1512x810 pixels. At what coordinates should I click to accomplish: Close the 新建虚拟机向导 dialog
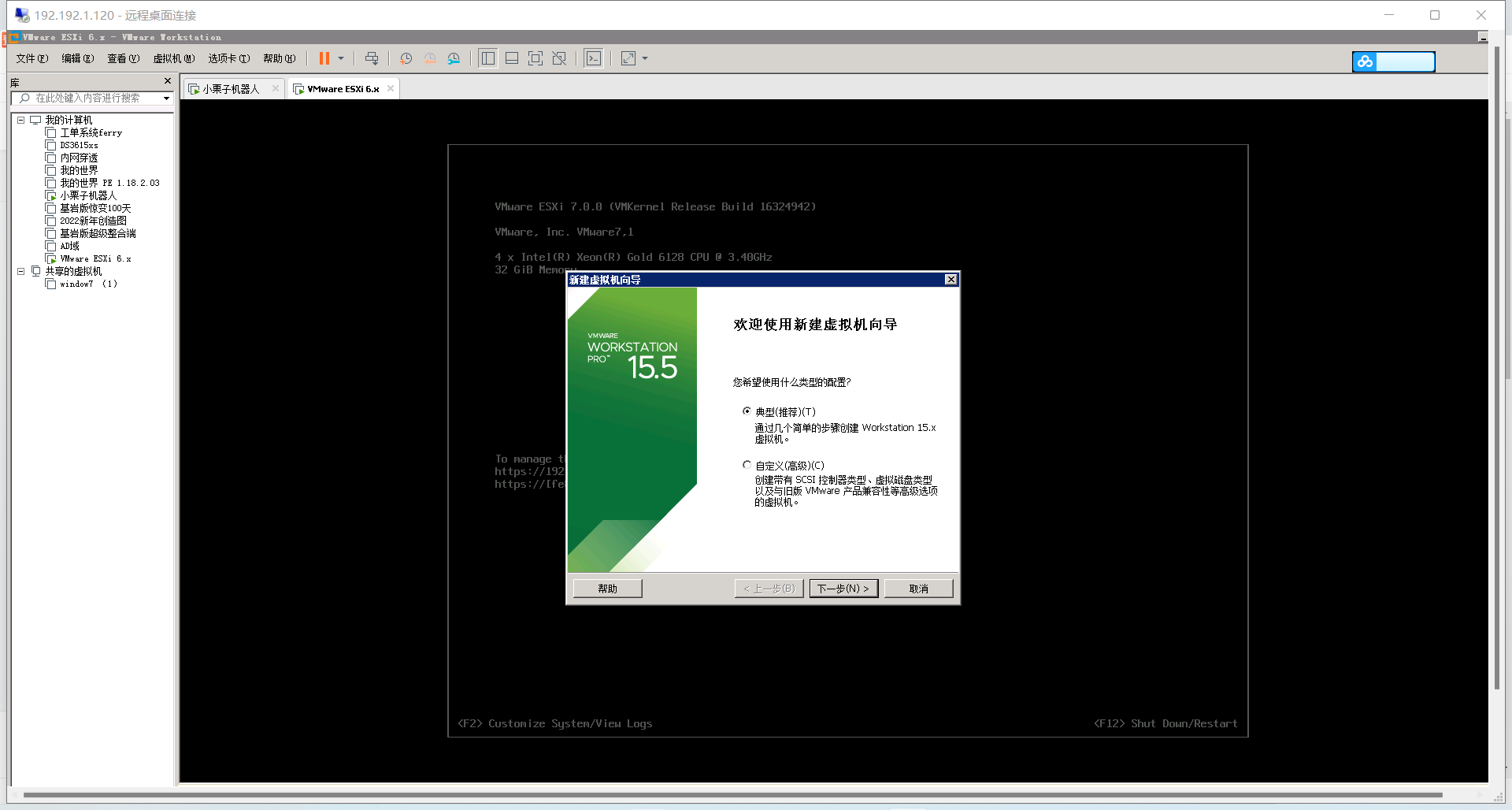click(x=951, y=280)
